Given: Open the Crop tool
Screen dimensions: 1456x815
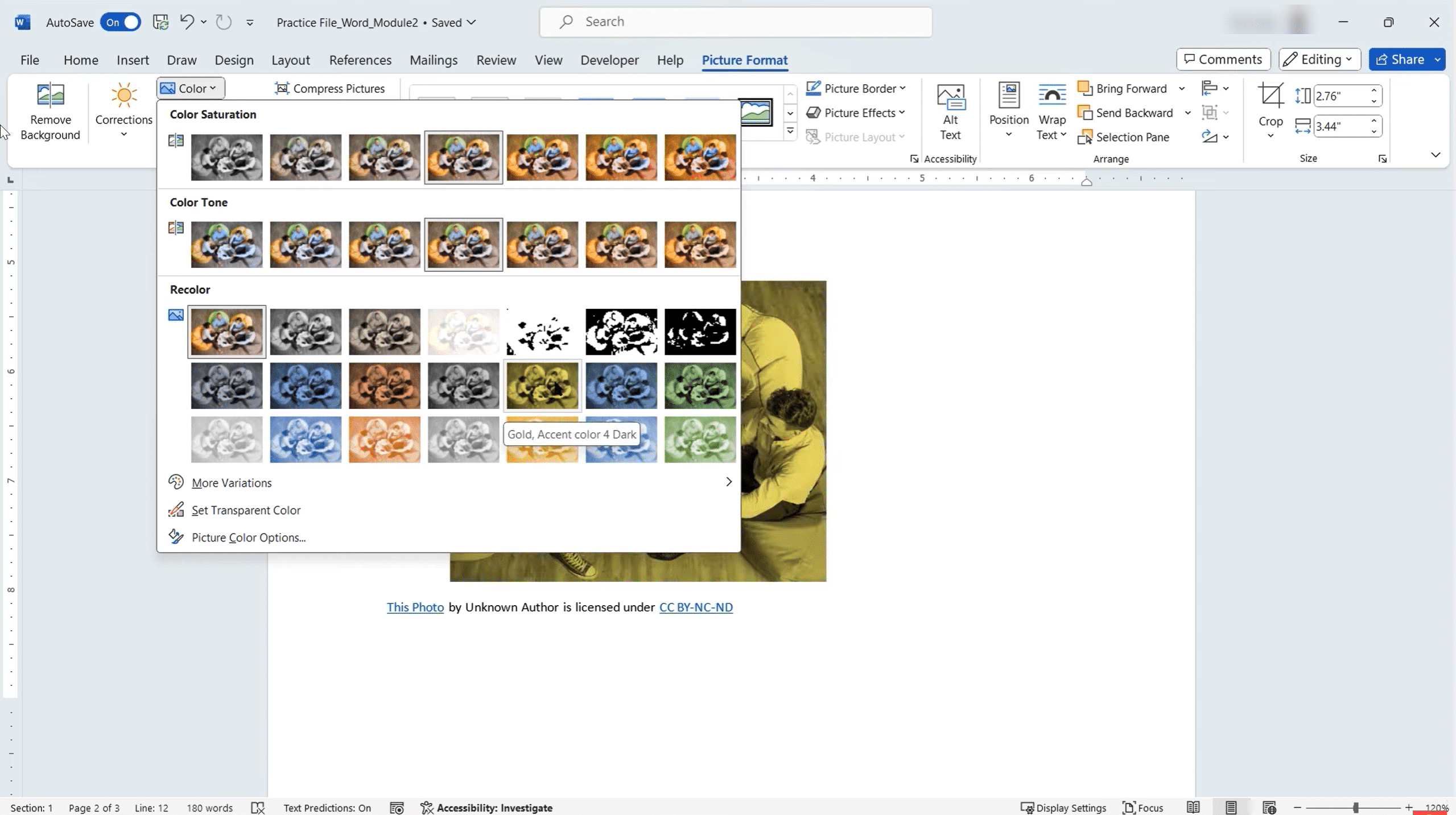Looking at the screenshot, I should [1270, 96].
